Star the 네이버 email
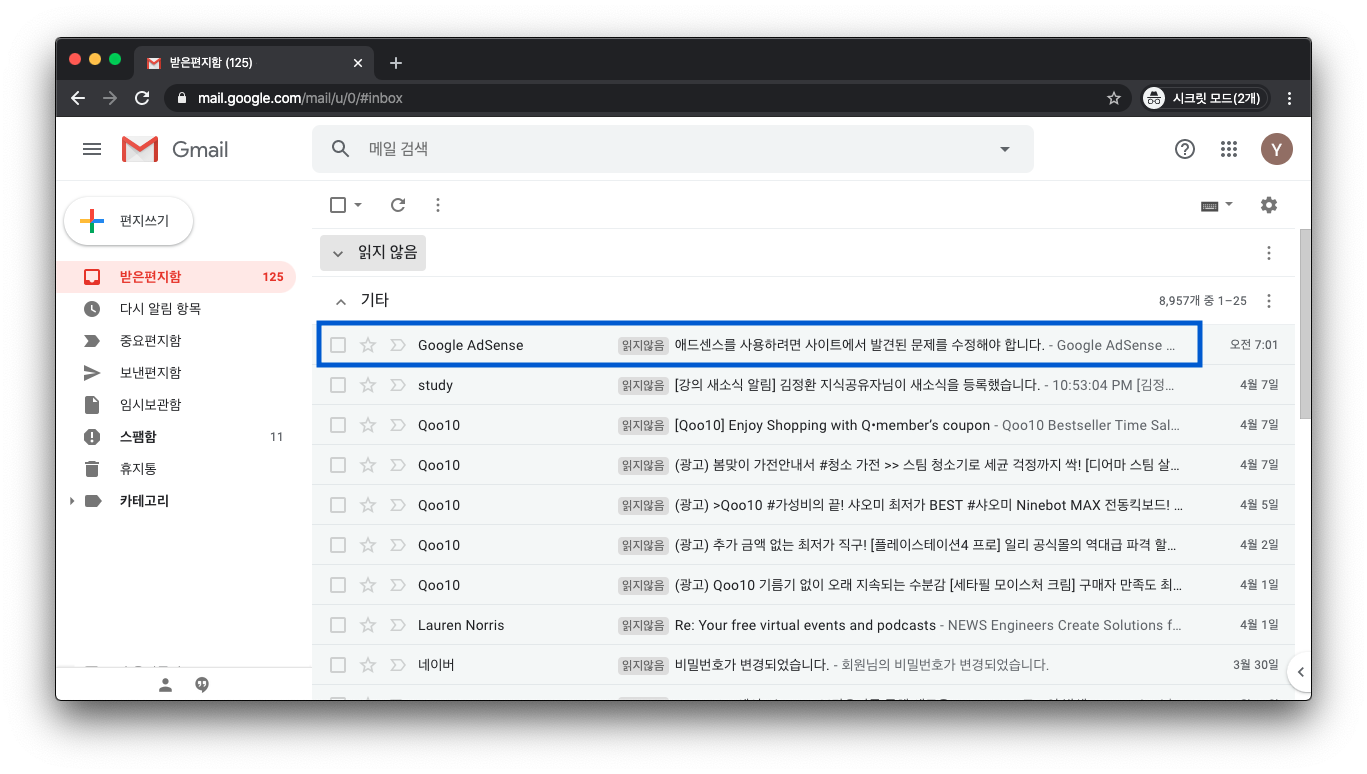 368,665
